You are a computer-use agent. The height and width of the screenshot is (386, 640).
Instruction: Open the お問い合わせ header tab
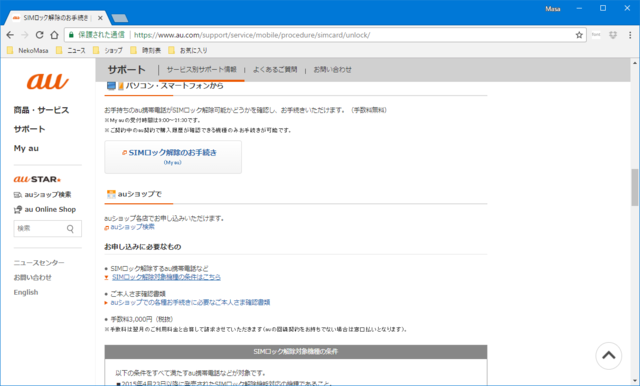pos(332,69)
